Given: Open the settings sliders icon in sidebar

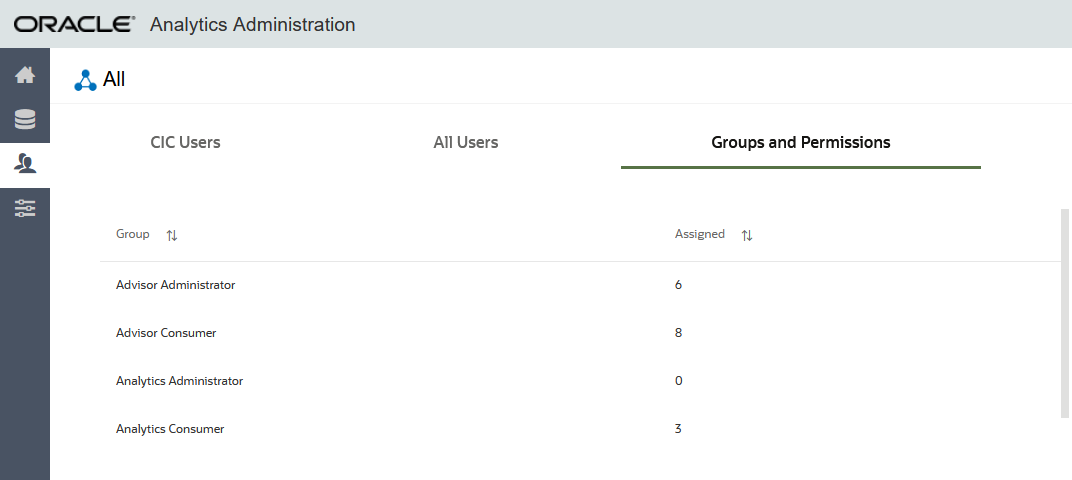Looking at the screenshot, I should tap(25, 209).
